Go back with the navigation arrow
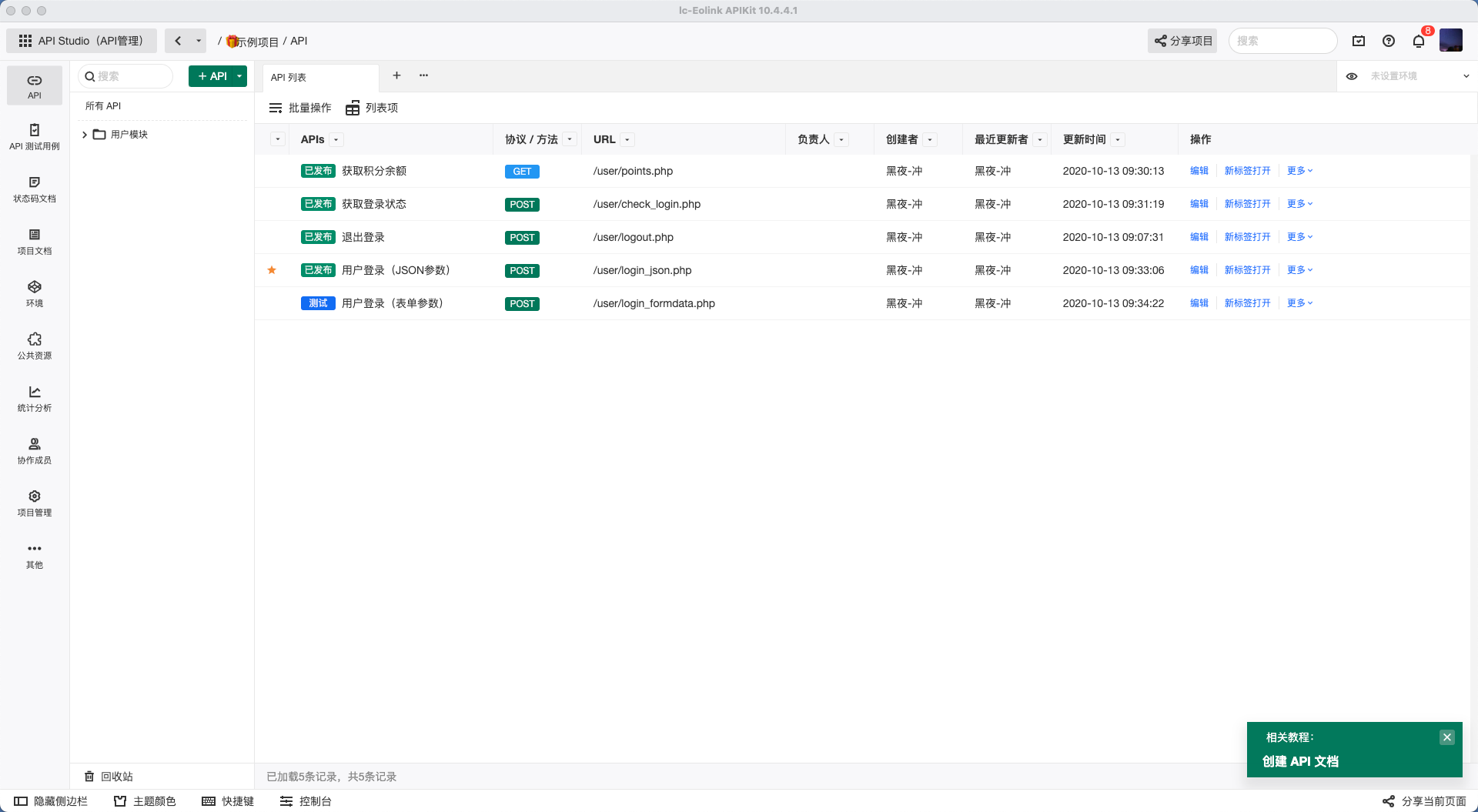This screenshot has width=1478, height=812. tap(178, 41)
